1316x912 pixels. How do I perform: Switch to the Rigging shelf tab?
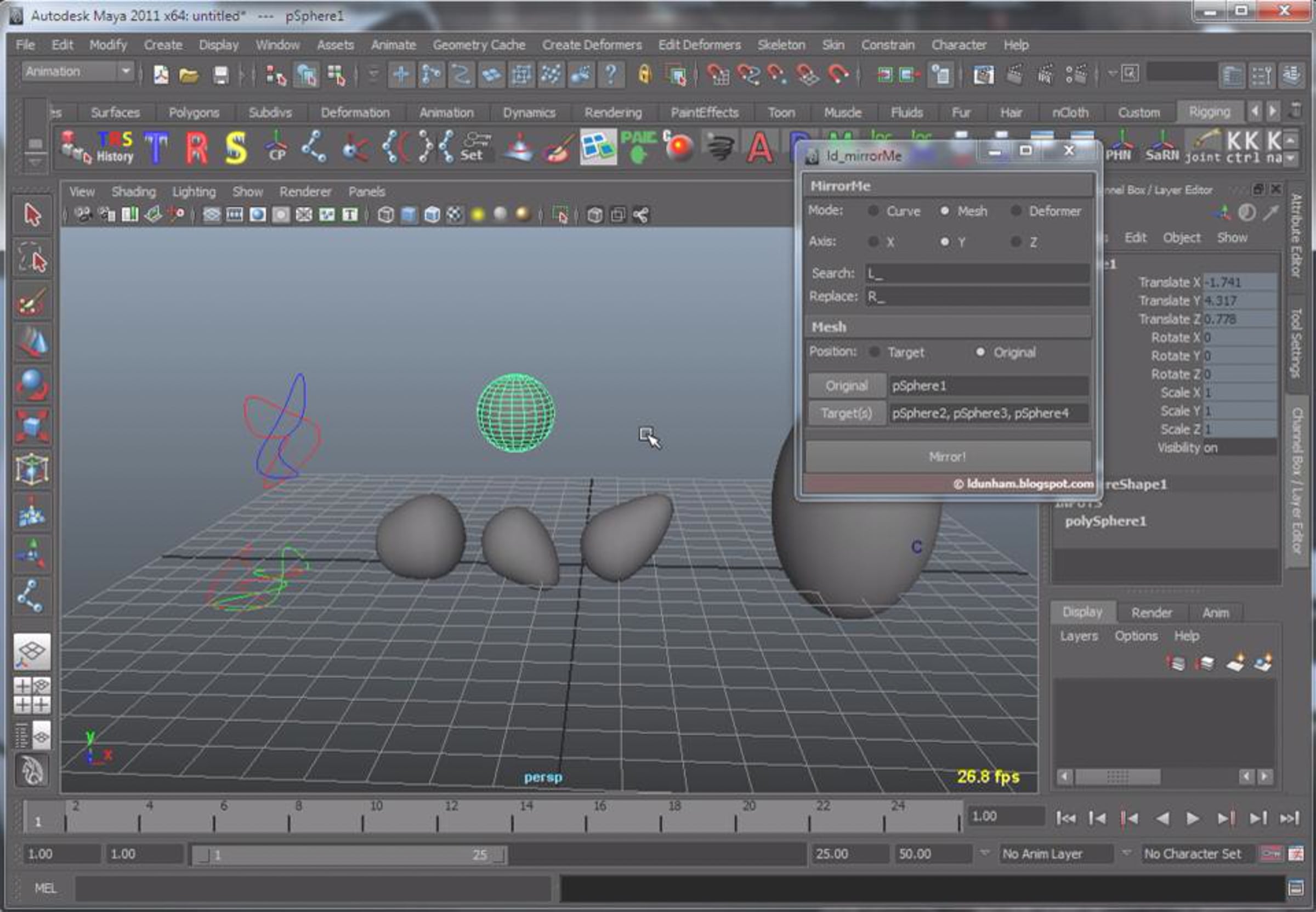(1209, 111)
